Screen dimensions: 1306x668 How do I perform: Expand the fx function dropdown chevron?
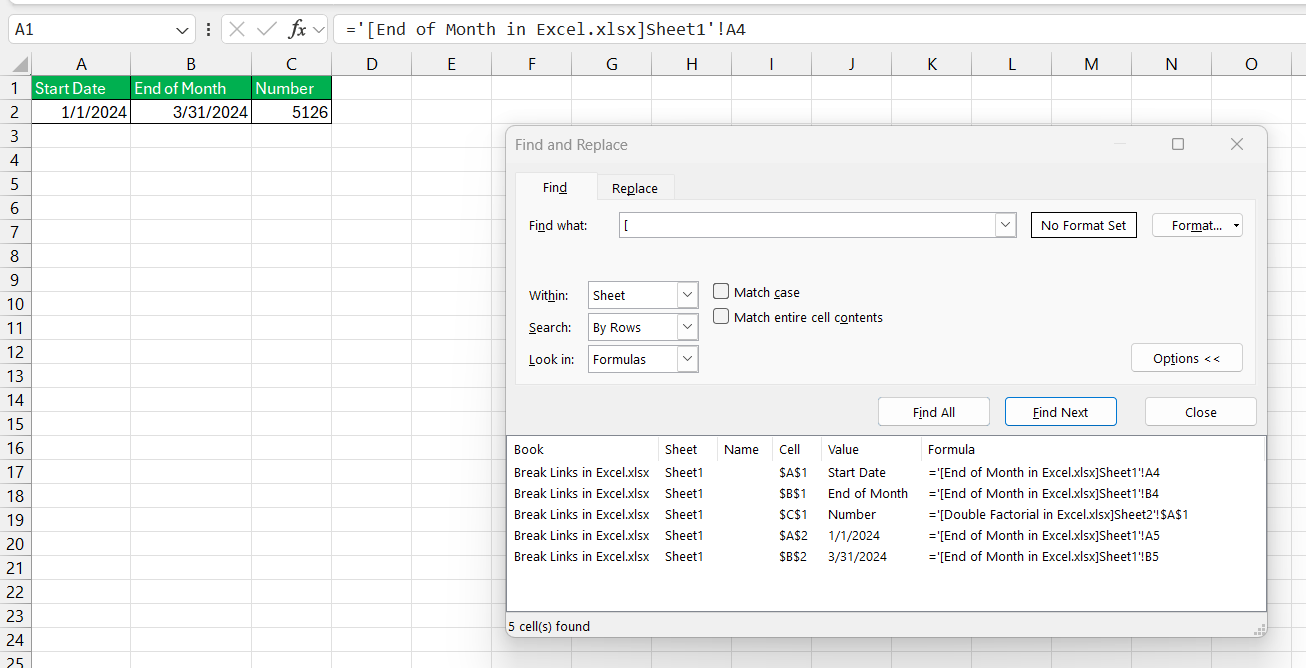[319, 30]
